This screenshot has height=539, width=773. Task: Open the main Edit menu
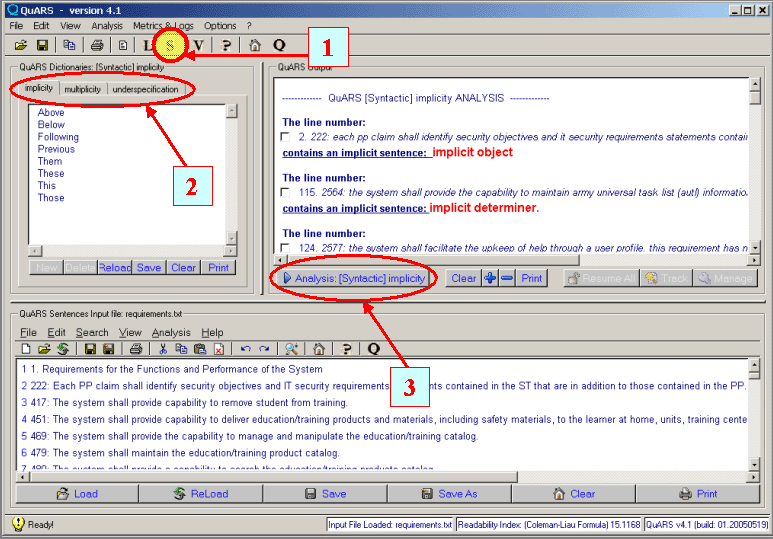[x=41, y=26]
